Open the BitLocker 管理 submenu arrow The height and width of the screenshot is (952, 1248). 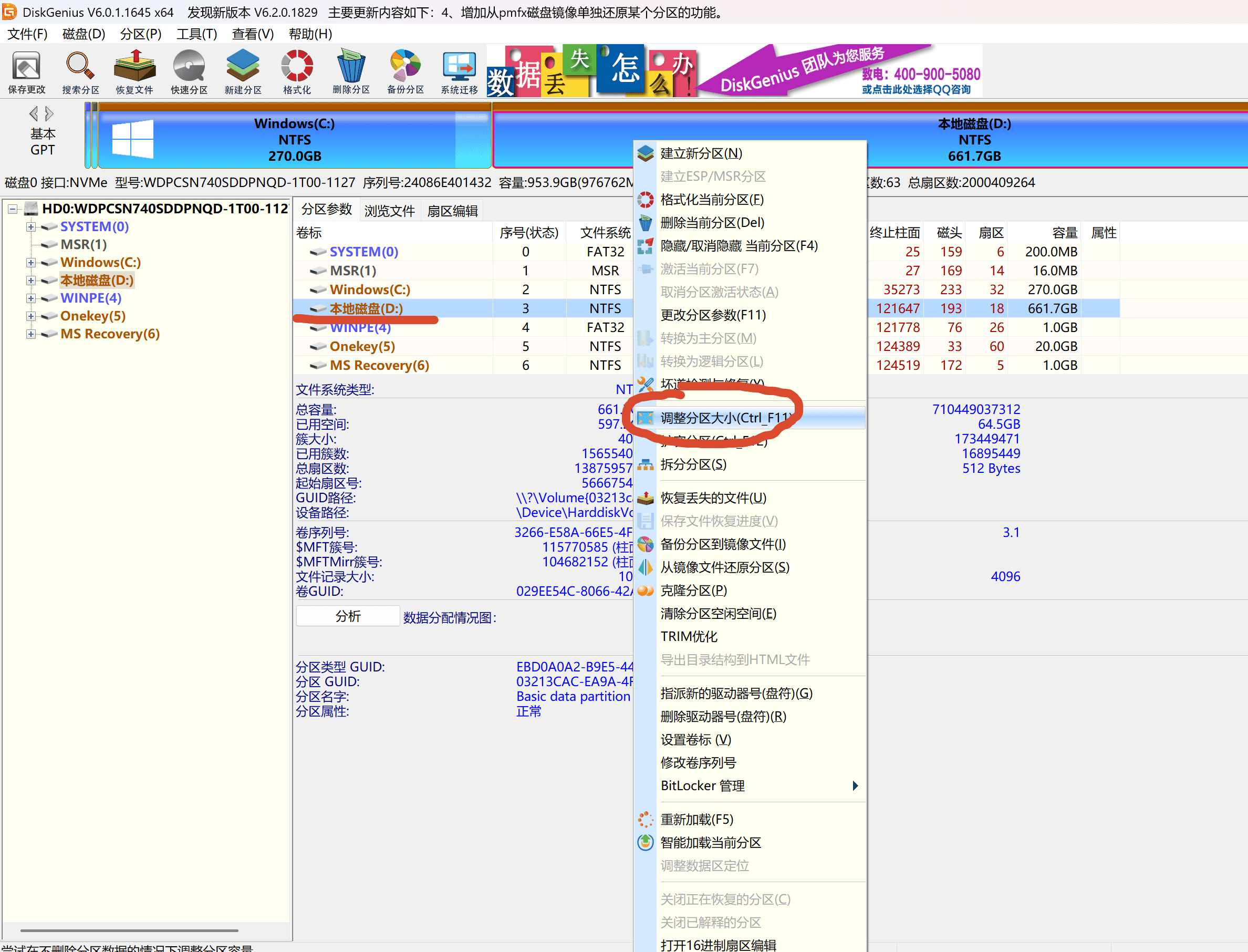(x=856, y=786)
